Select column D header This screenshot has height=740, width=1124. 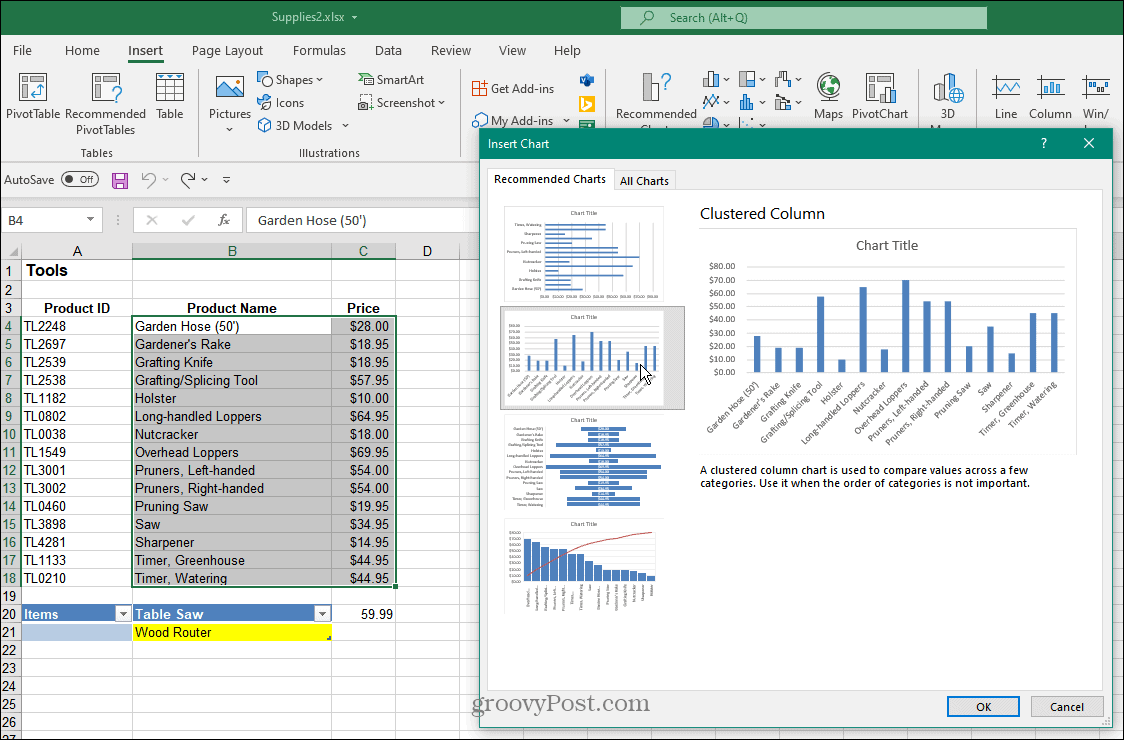tap(427, 251)
